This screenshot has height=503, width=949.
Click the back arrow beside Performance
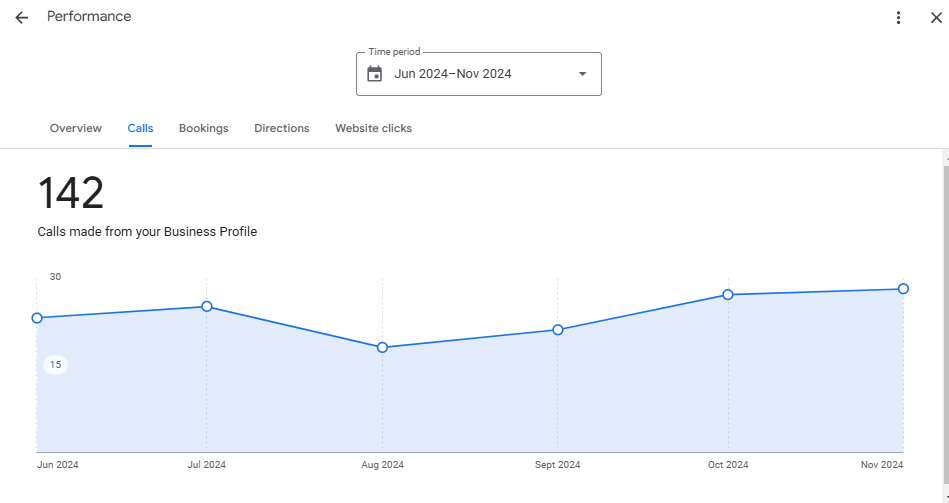(21, 17)
